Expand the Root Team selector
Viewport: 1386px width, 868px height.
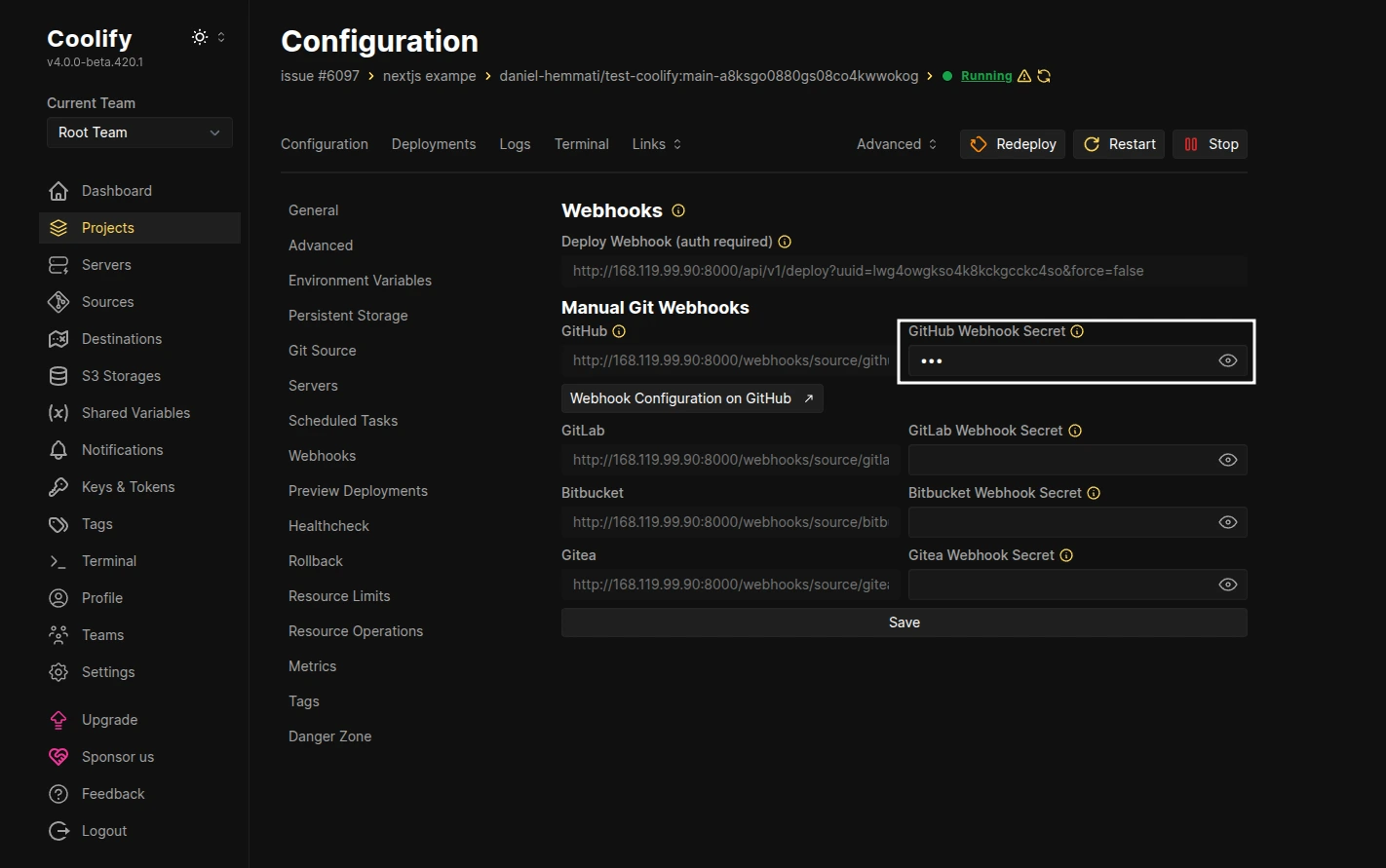click(138, 132)
